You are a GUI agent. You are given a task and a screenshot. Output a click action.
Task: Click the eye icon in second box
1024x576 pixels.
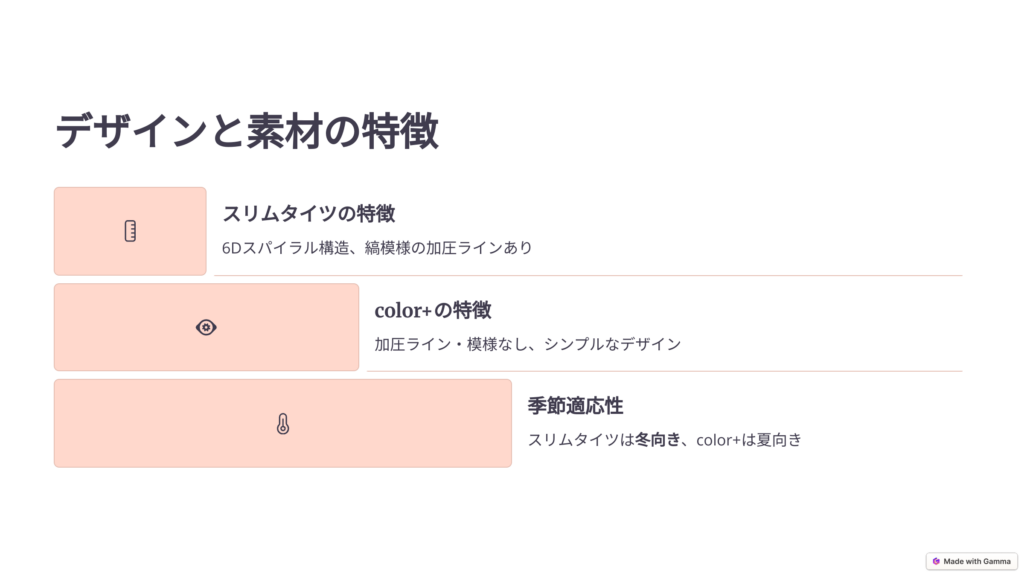(x=206, y=327)
